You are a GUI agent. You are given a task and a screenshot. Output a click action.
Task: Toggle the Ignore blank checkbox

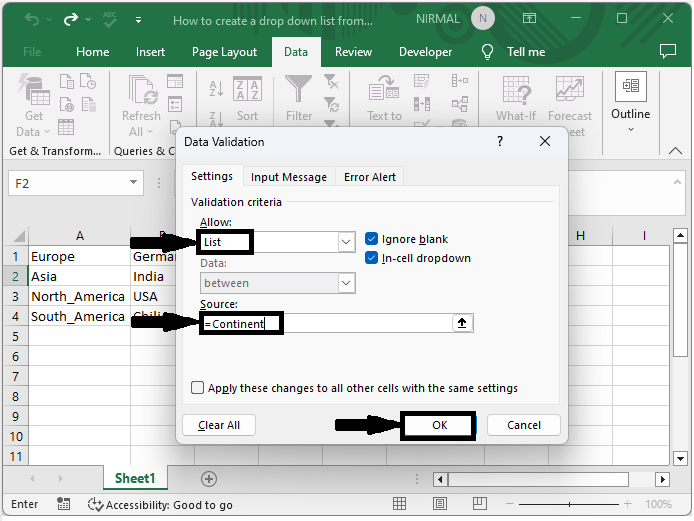(x=371, y=239)
